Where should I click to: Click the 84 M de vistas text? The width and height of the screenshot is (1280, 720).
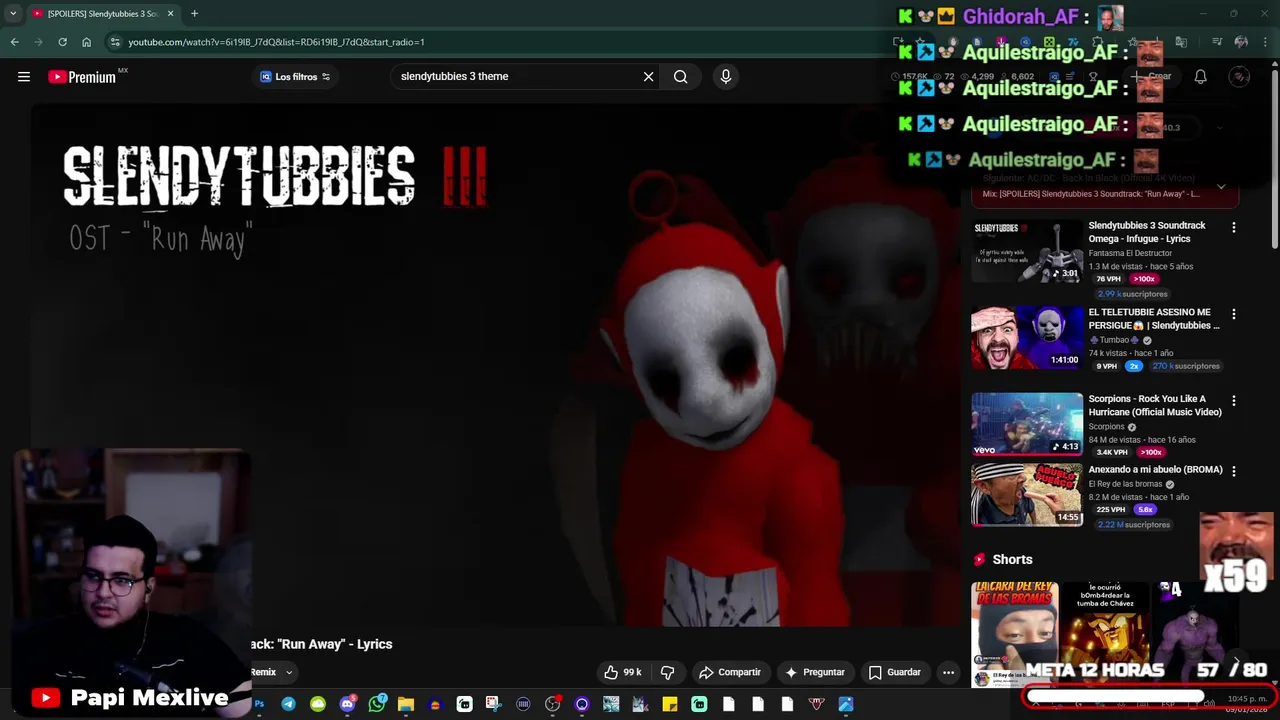click(x=1115, y=439)
